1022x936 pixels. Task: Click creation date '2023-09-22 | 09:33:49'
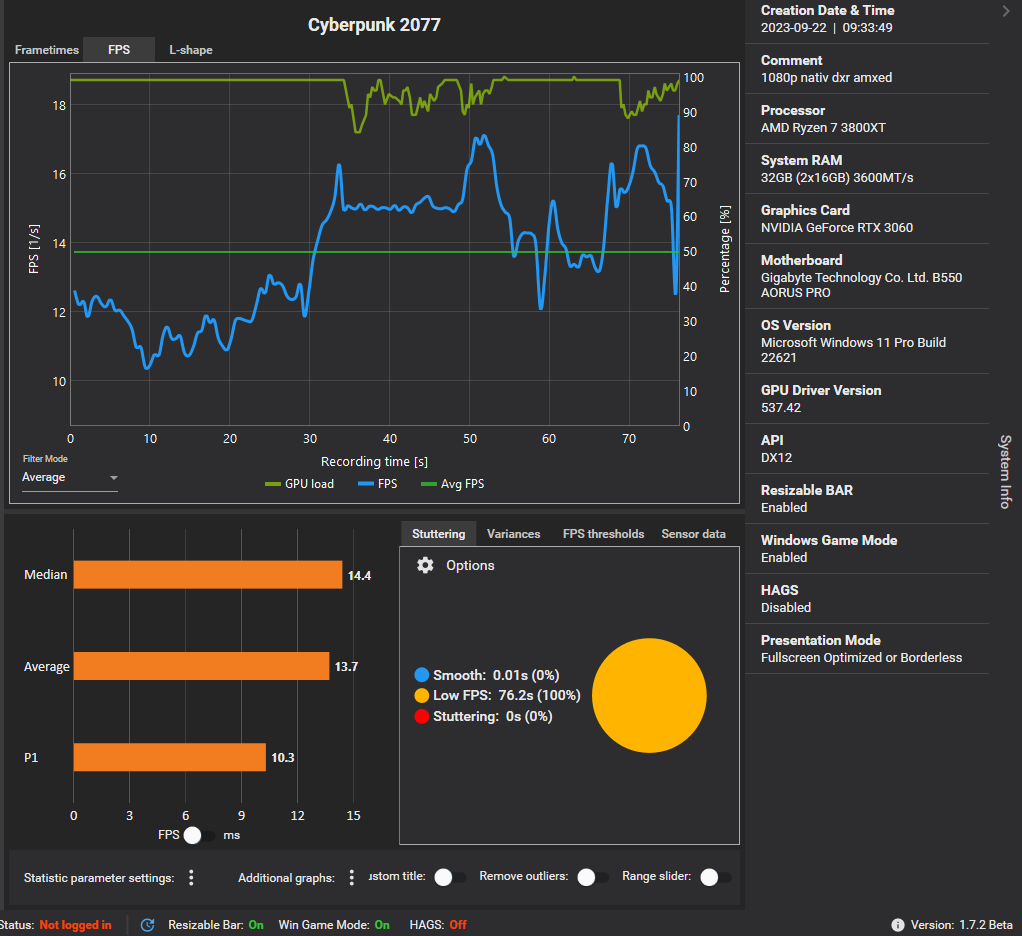(826, 27)
